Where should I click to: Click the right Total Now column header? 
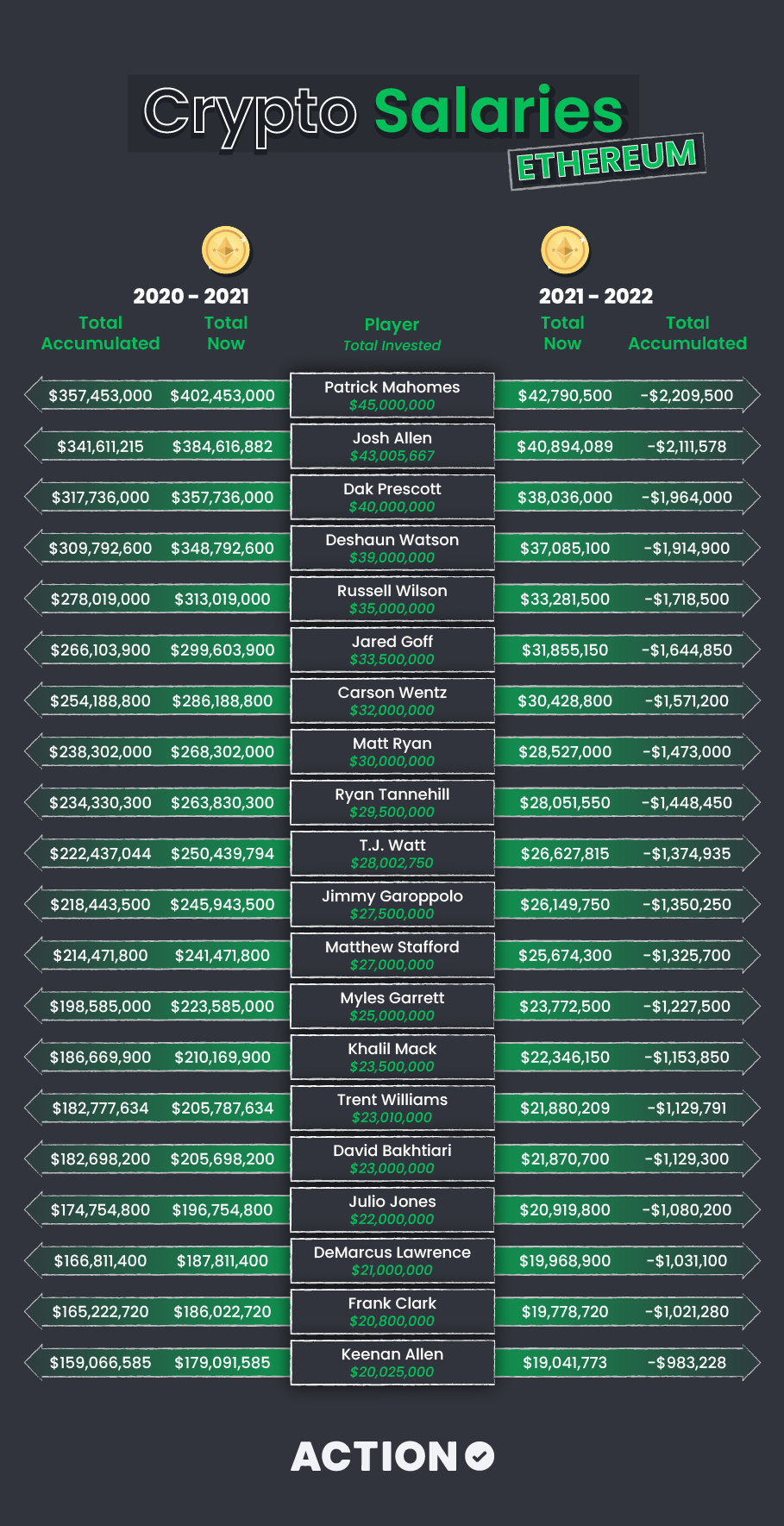tap(562, 333)
